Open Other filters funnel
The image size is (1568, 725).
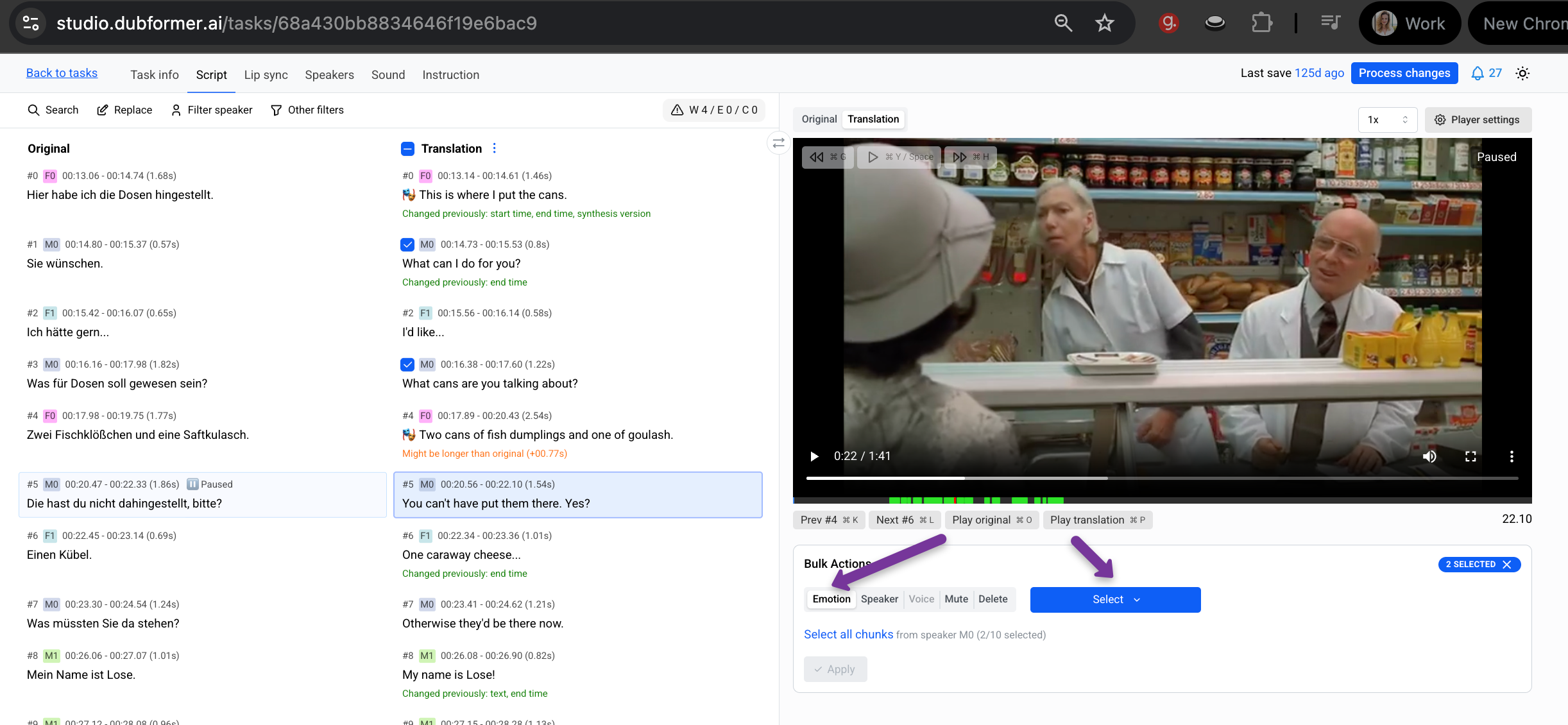(x=307, y=110)
